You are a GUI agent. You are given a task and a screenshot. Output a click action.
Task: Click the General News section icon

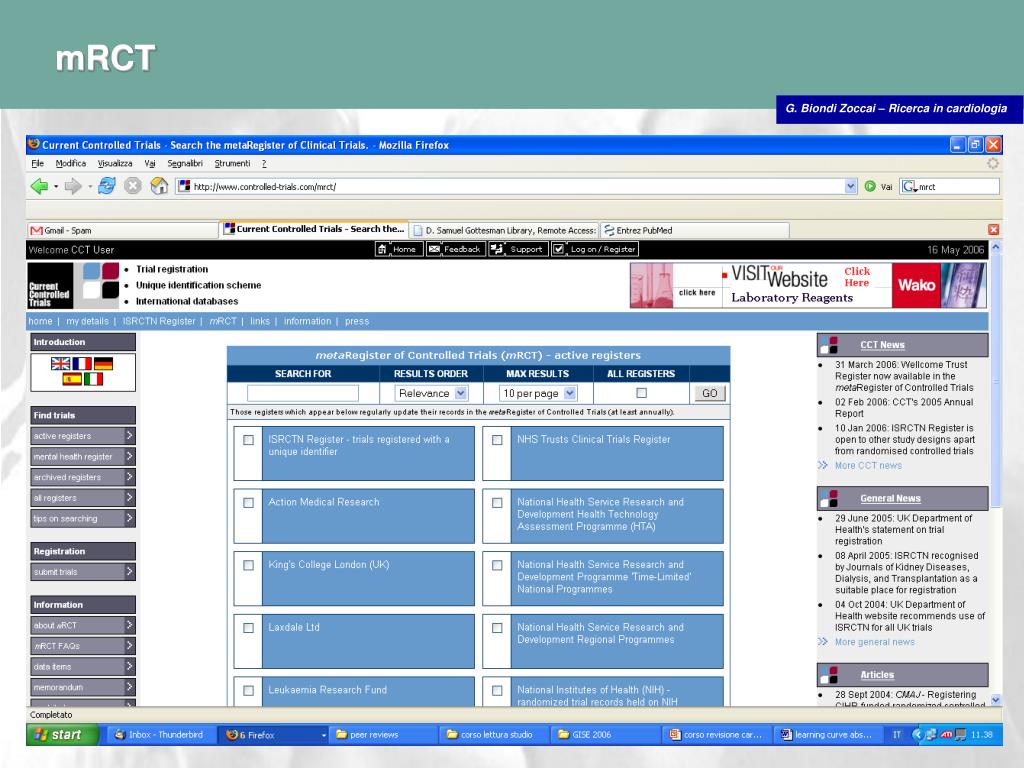[x=829, y=498]
